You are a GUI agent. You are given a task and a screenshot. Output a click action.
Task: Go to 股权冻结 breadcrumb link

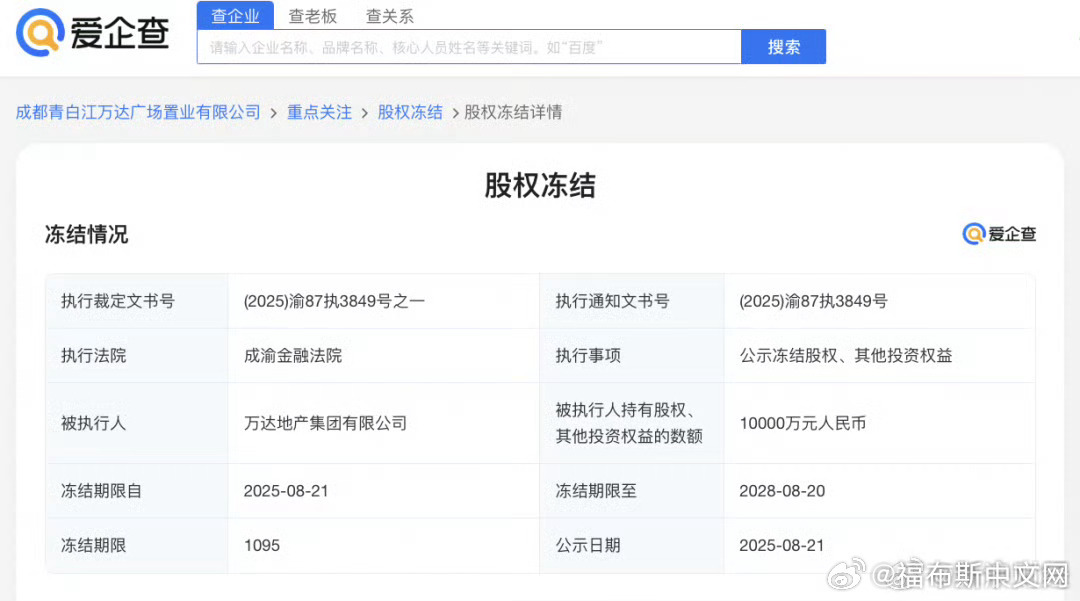(x=410, y=112)
